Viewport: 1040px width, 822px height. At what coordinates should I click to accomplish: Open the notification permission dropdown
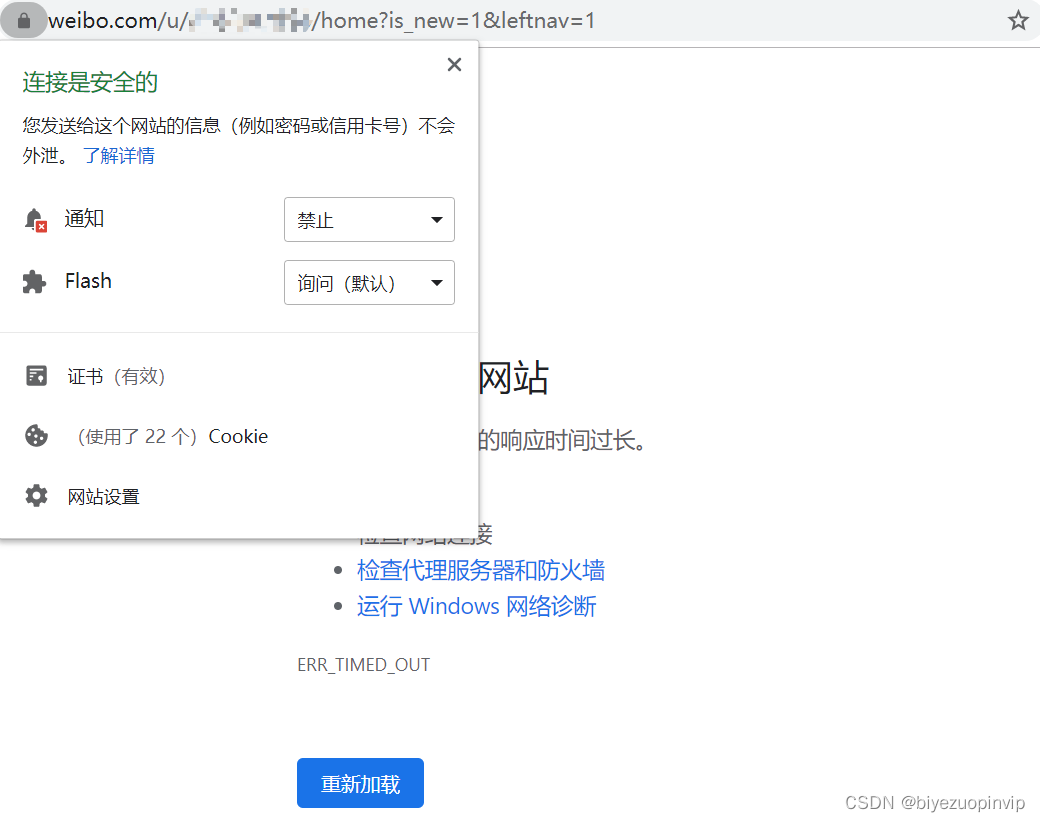369,220
